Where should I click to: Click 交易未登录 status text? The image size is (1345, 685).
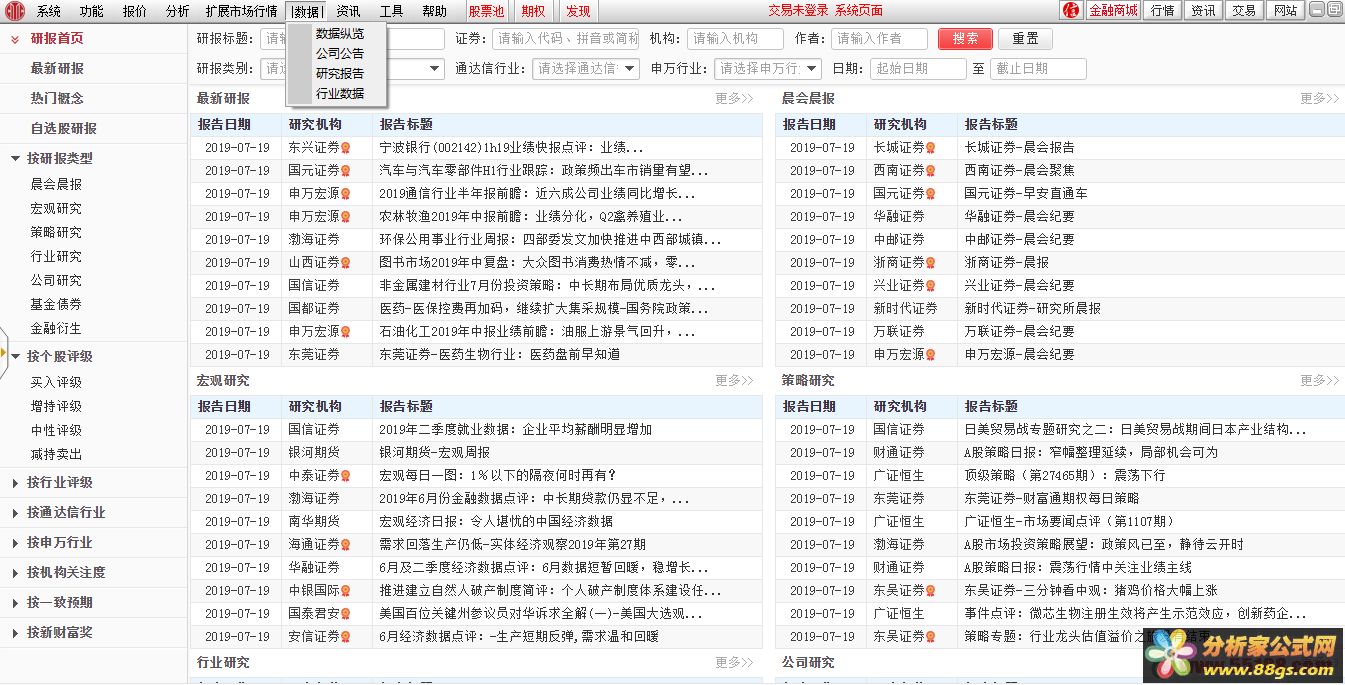click(x=798, y=11)
